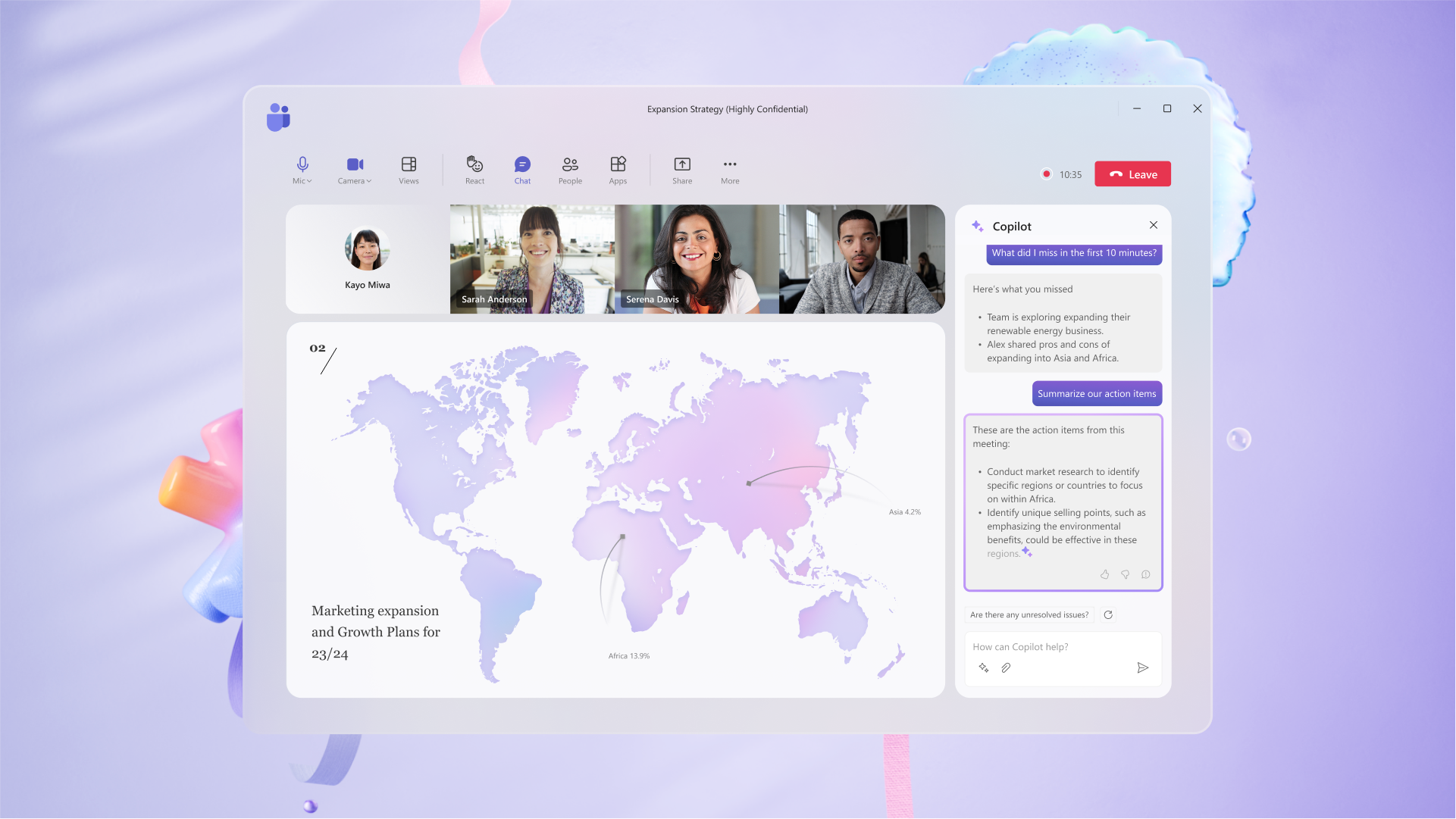Toggle thumbs up on Copilot response

point(1104,574)
